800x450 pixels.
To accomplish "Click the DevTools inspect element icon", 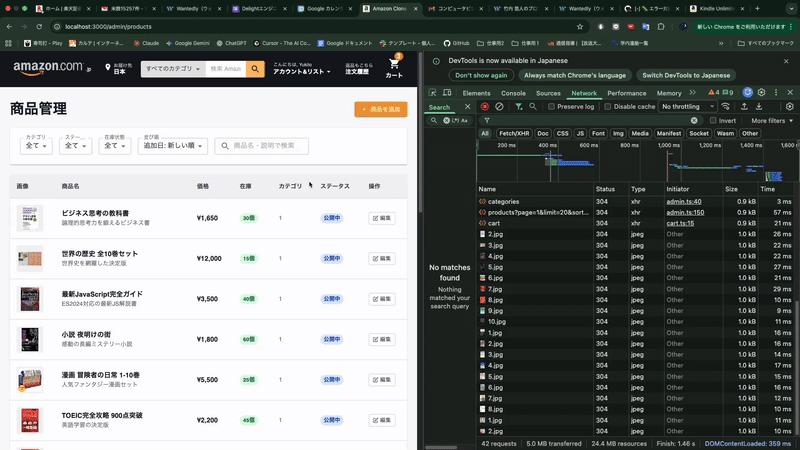I will pos(433,93).
